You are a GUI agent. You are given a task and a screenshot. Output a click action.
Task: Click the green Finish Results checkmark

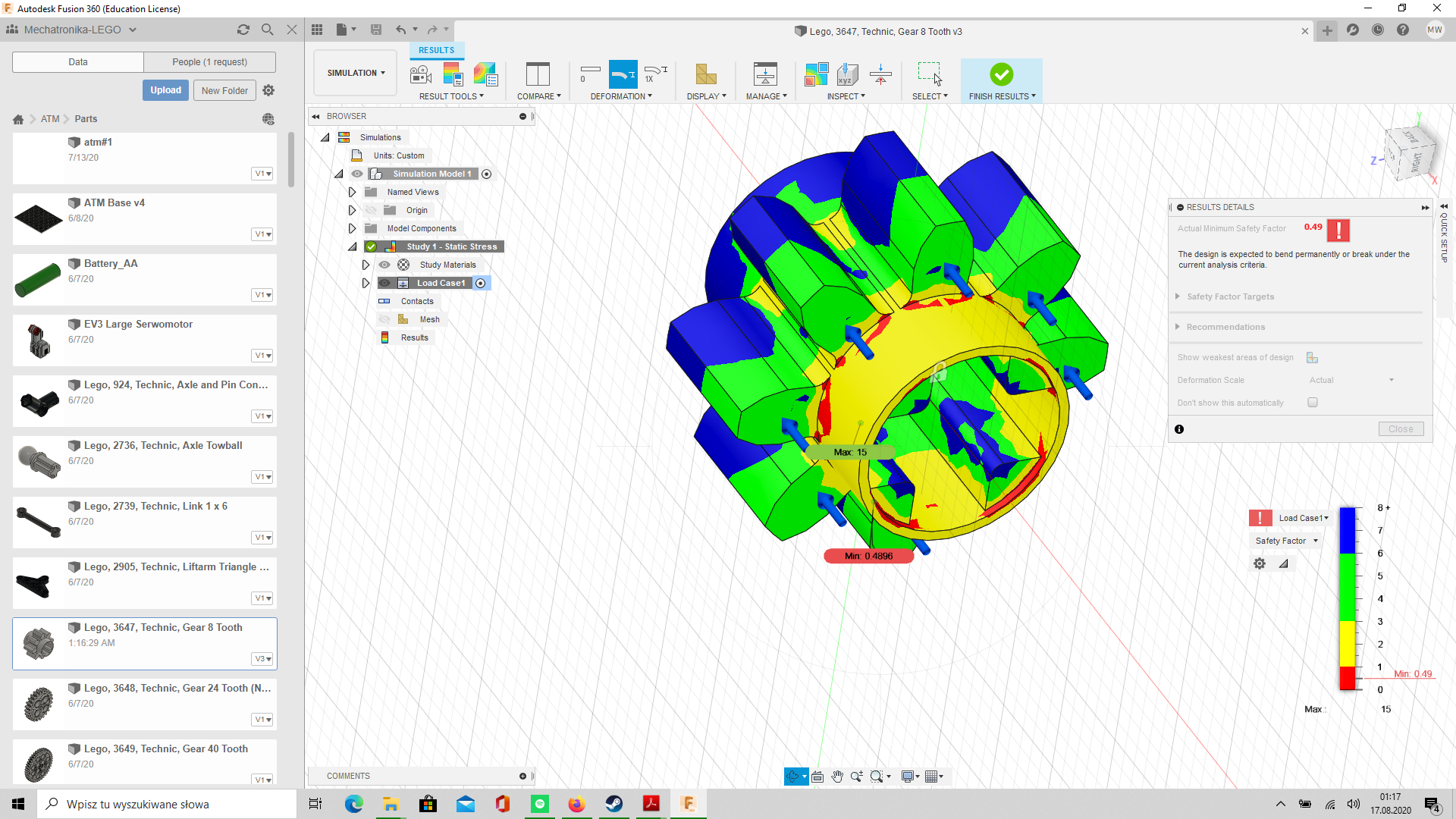(1002, 74)
